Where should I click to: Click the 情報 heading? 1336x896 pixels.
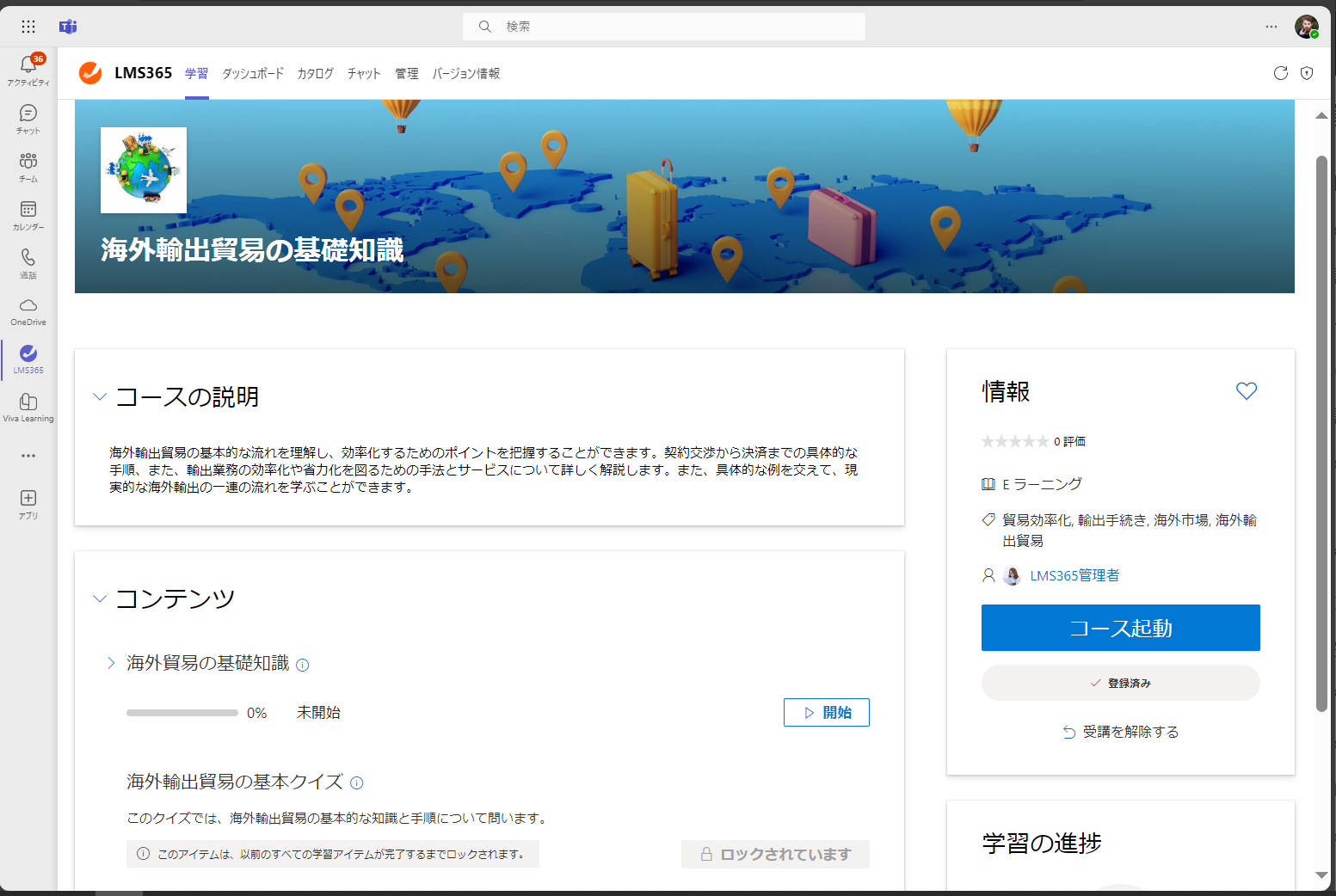1006,391
